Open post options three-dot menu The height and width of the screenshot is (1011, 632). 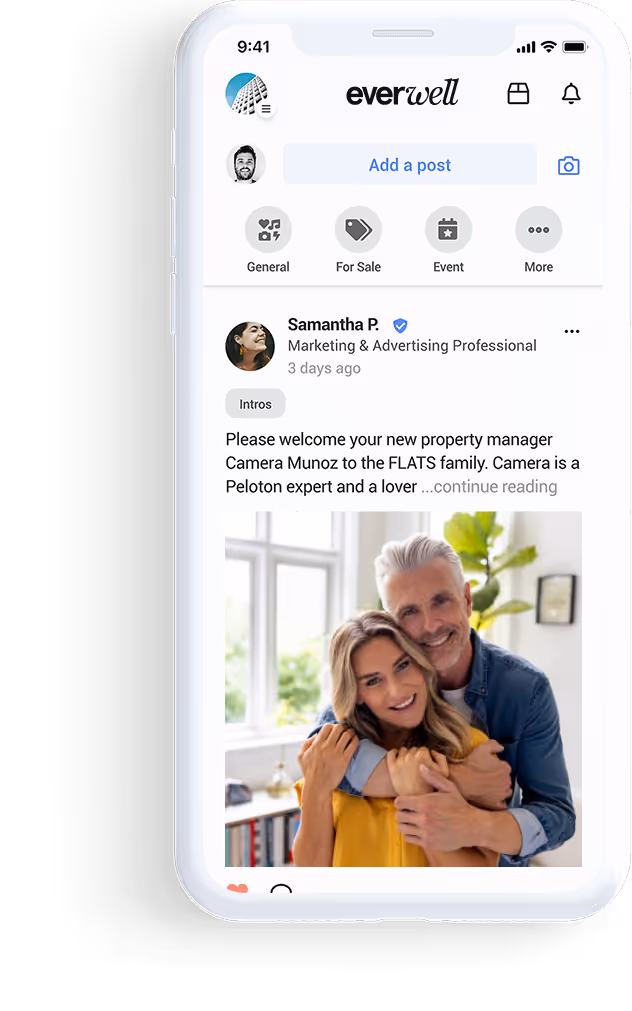click(571, 331)
